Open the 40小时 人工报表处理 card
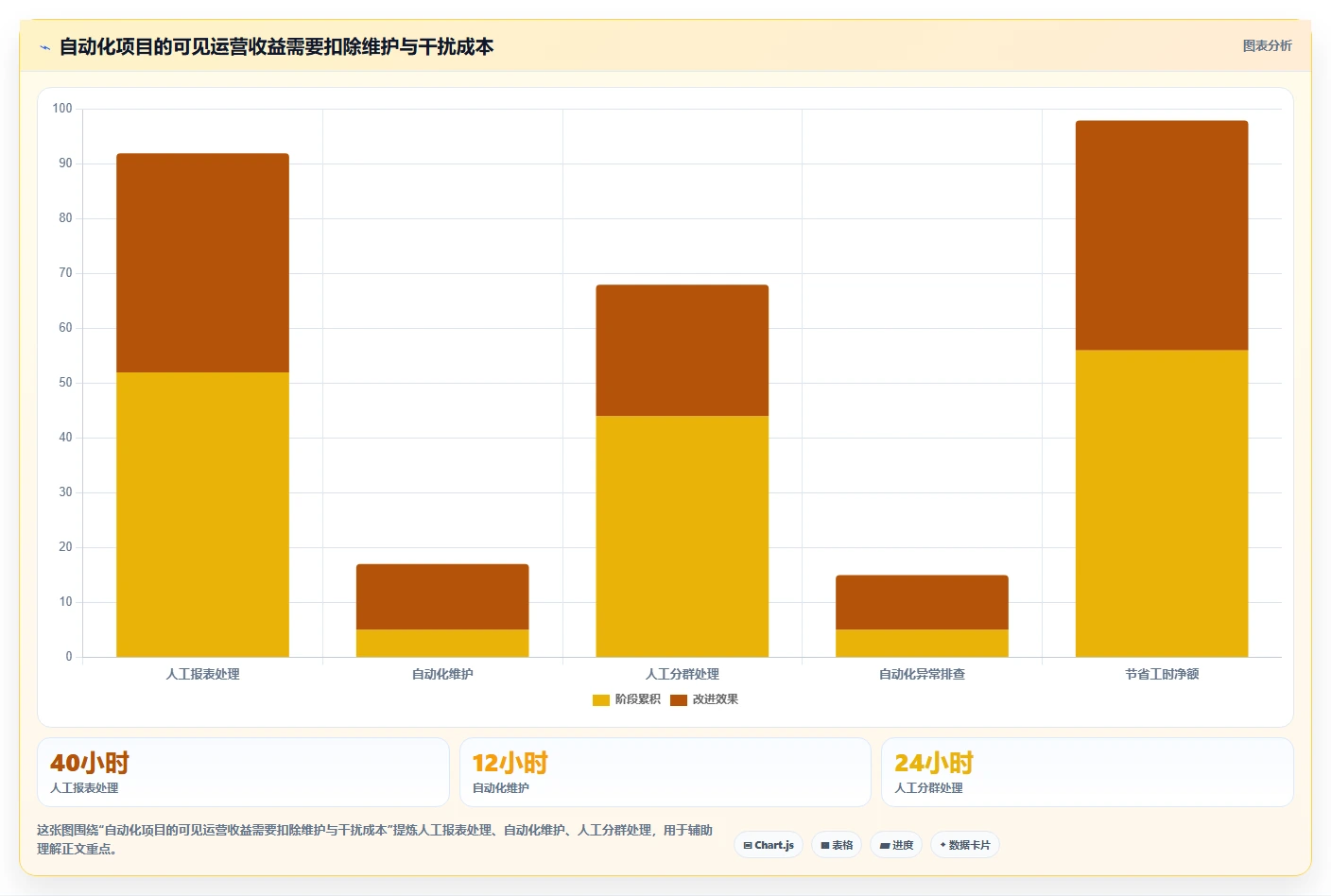This screenshot has height=896, width=1331. 243,772
